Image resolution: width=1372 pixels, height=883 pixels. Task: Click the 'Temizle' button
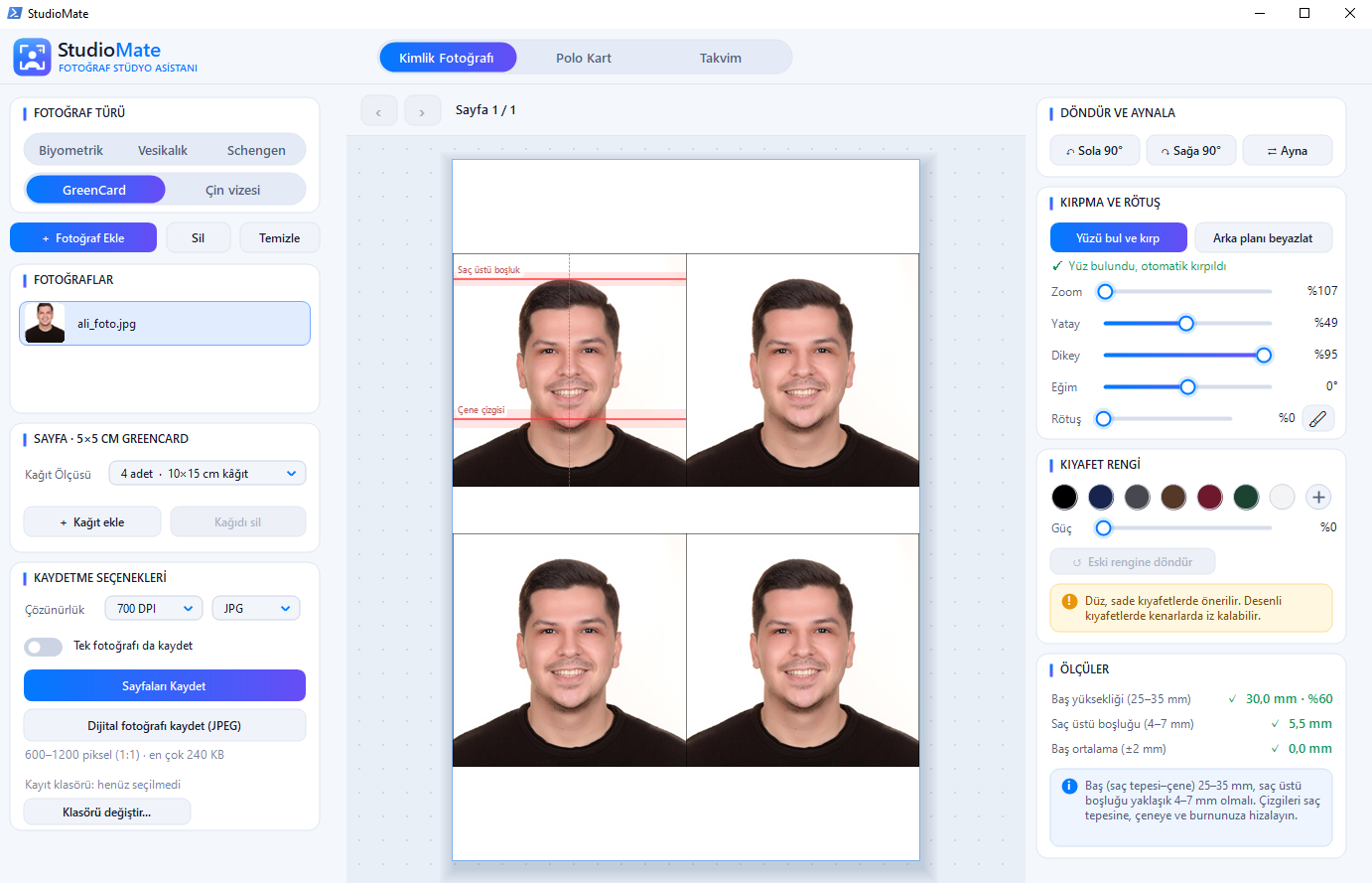[279, 238]
